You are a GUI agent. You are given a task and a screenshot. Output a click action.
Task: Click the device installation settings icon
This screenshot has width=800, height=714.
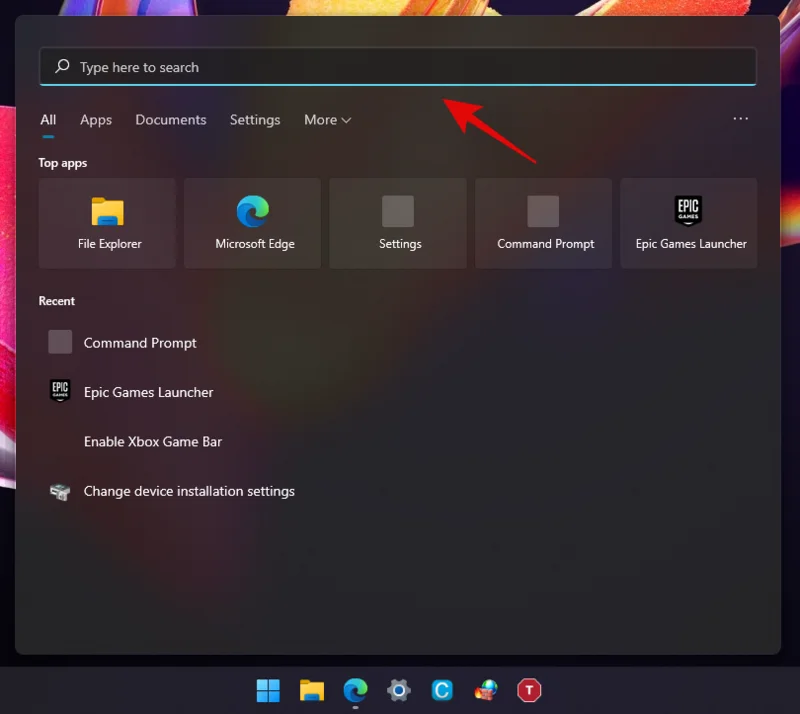click(60, 491)
